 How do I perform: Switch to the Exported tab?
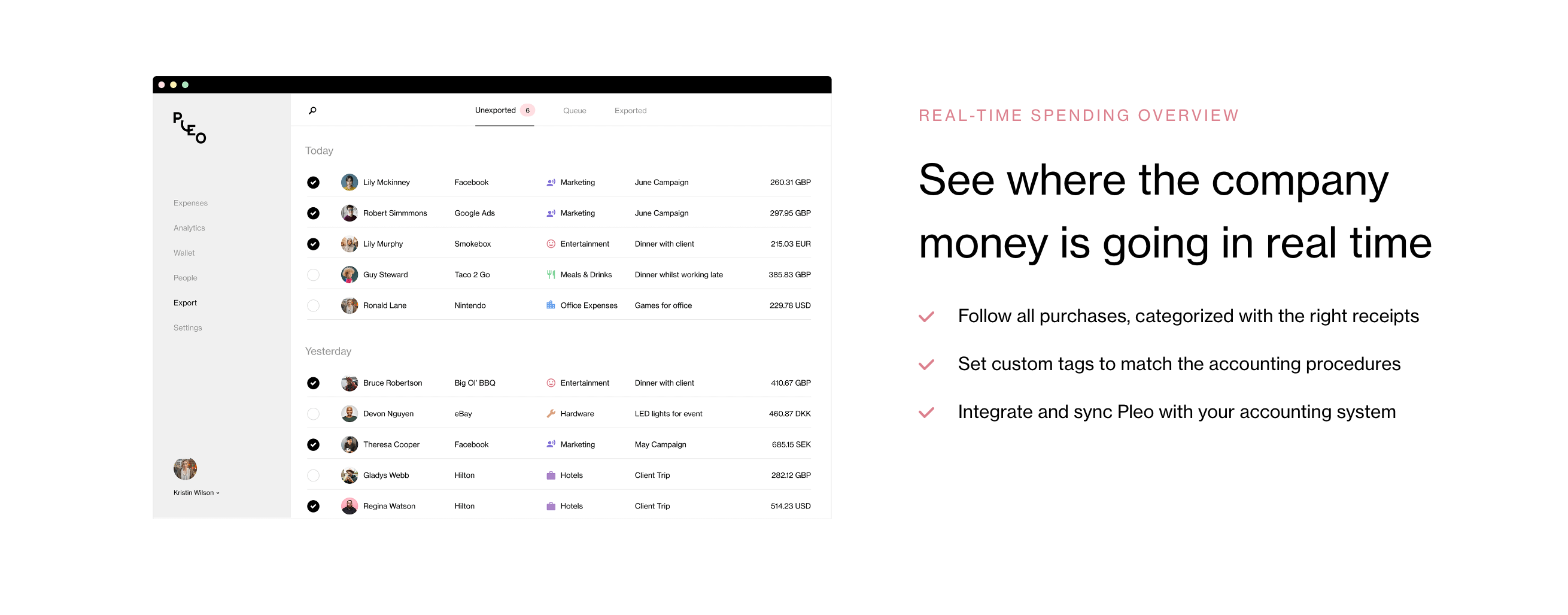point(631,111)
